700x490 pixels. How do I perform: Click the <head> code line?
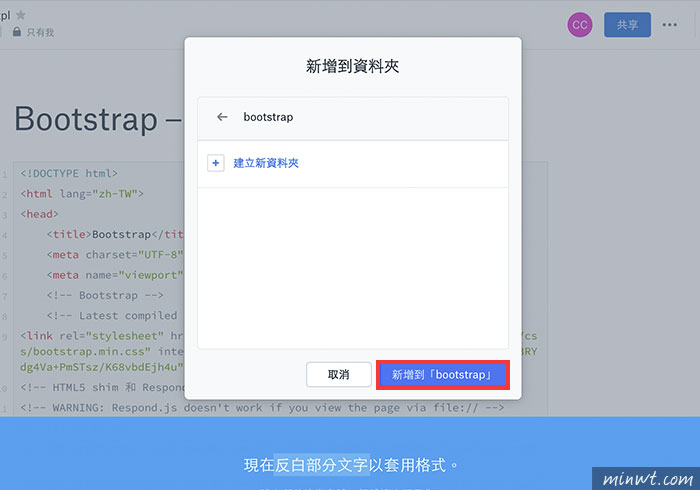[39, 214]
